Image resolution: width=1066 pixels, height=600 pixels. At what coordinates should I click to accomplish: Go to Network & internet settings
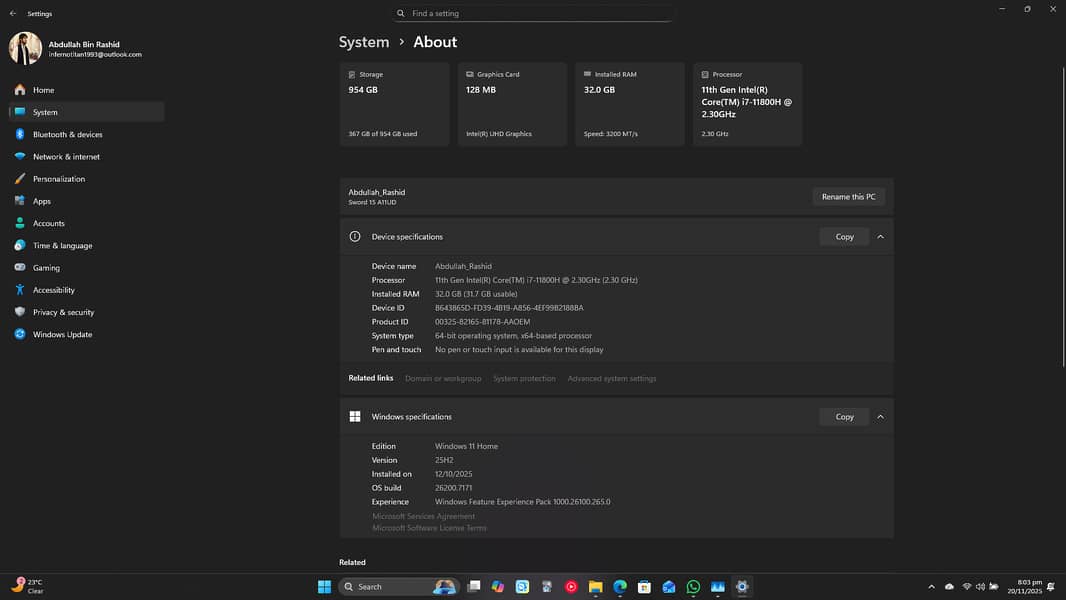(66, 157)
